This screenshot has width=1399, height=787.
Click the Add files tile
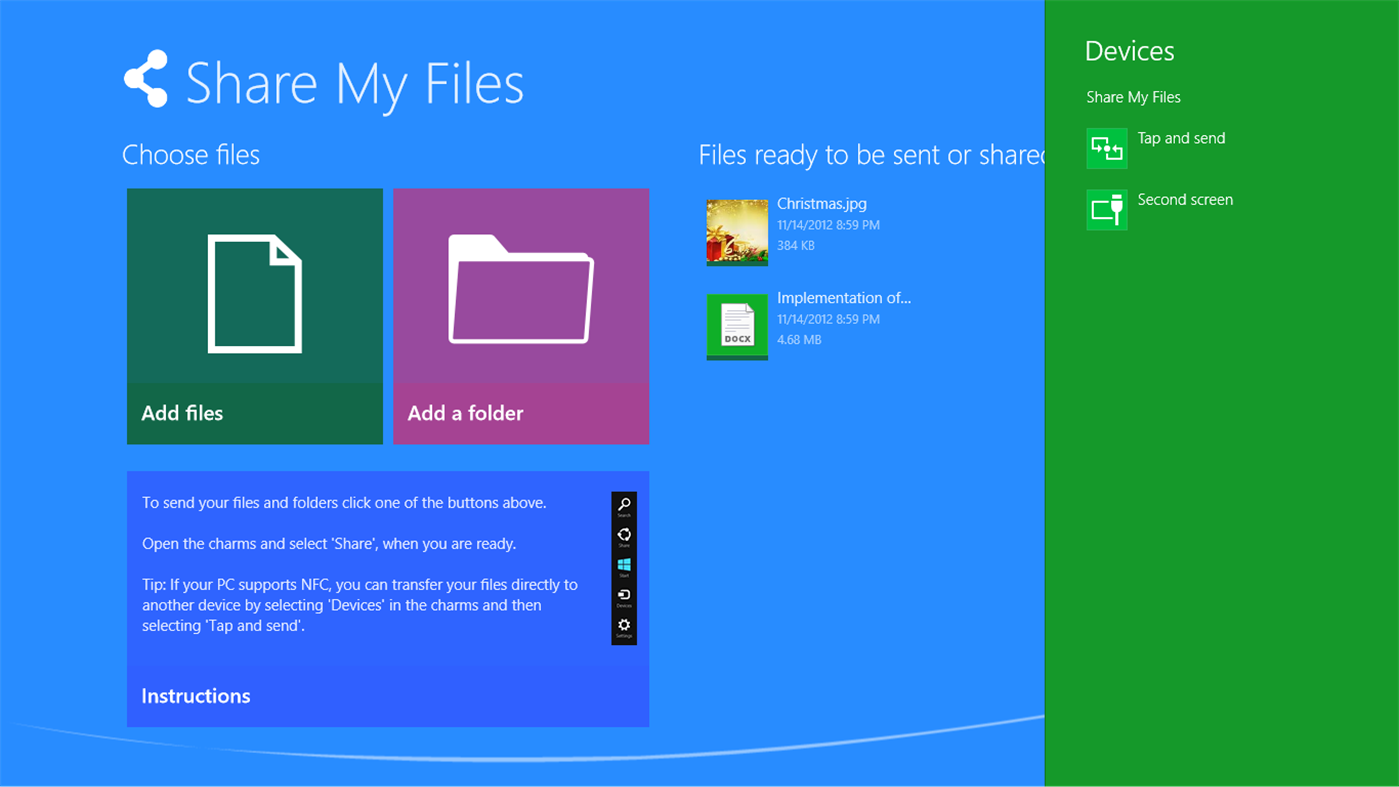pos(254,316)
